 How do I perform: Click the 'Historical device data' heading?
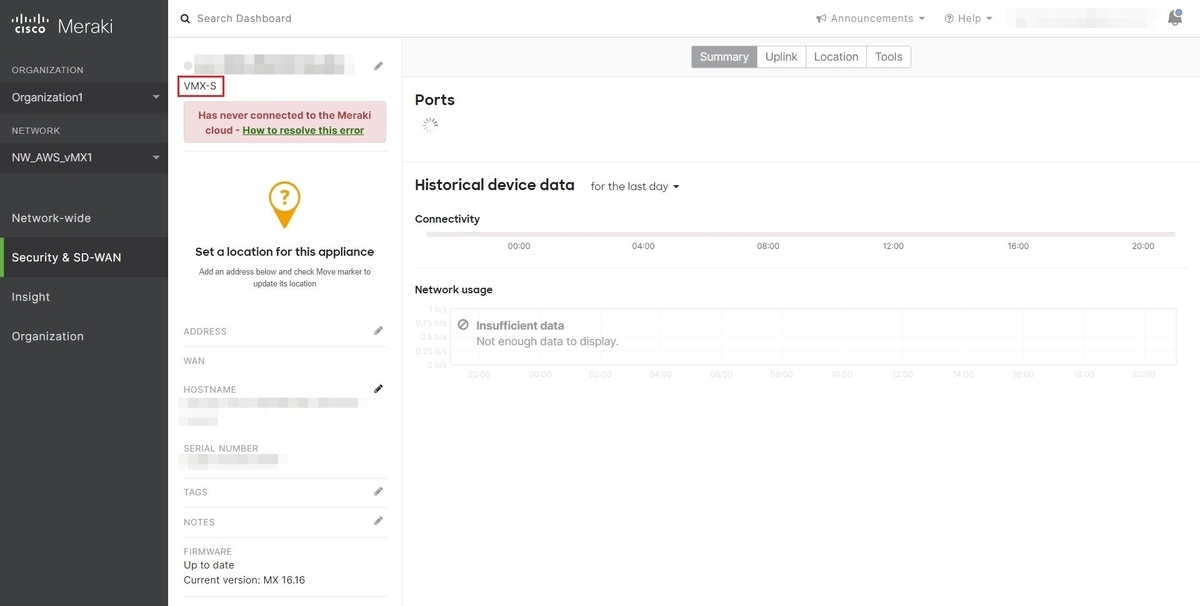(495, 185)
